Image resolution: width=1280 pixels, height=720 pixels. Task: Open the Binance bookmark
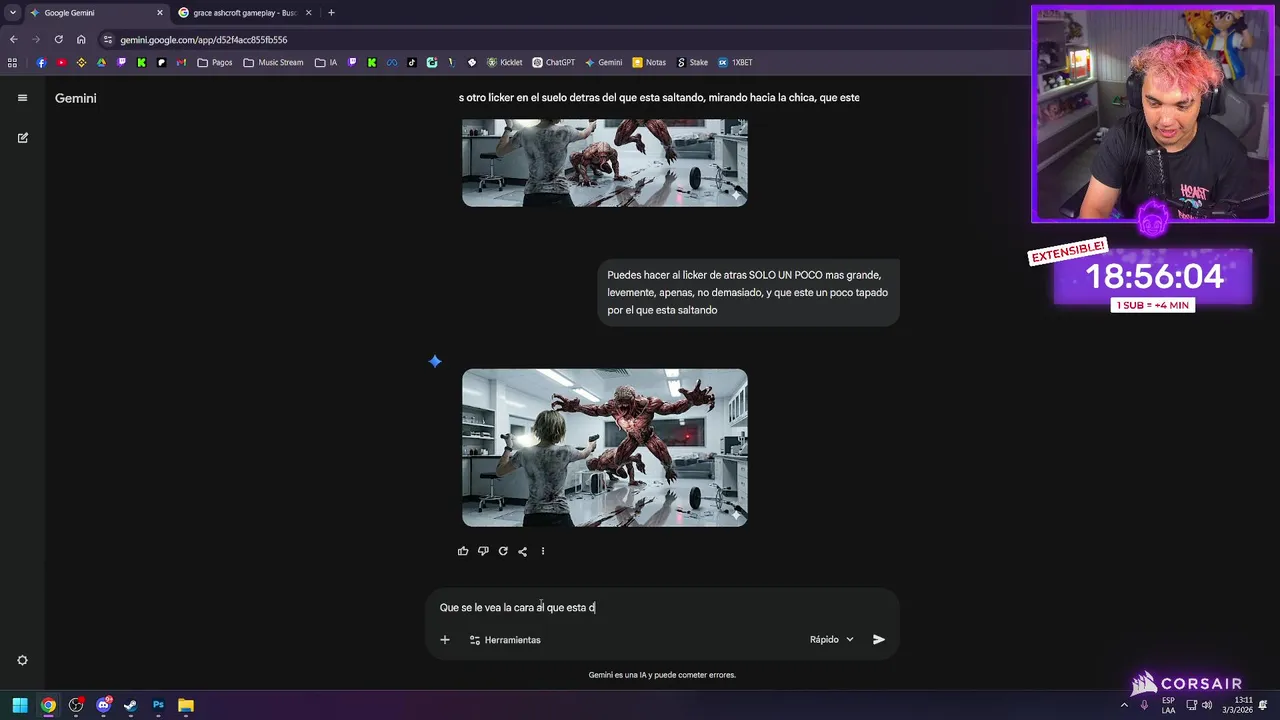(x=81, y=62)
